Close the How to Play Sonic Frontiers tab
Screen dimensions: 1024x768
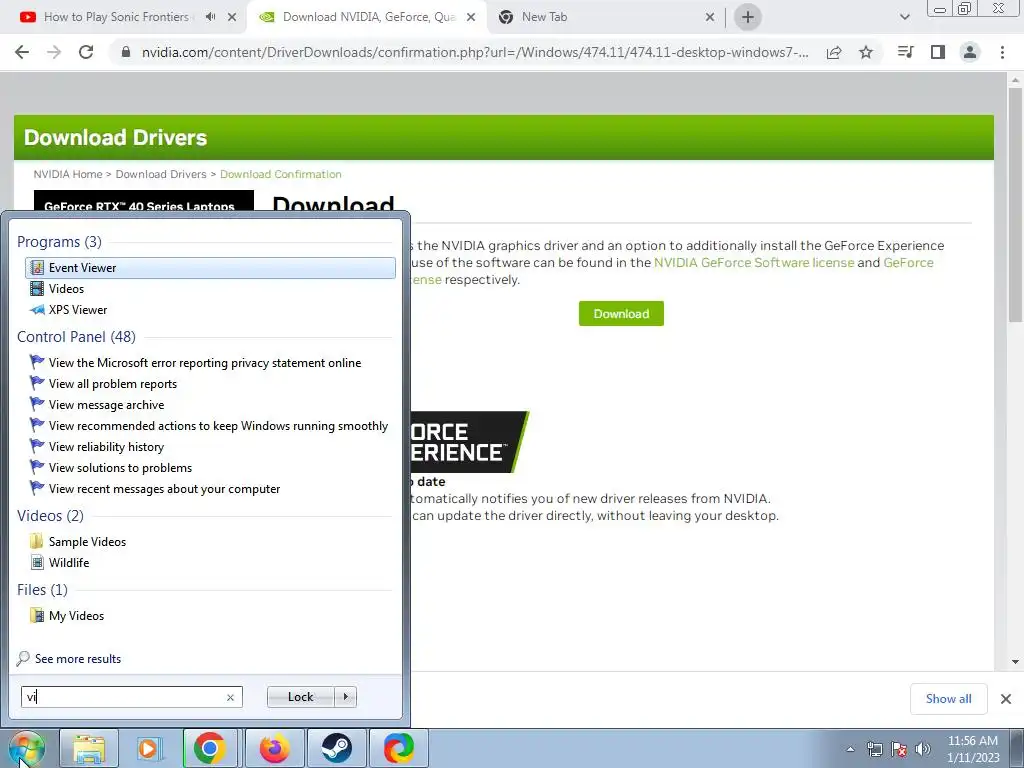point(232,17)
